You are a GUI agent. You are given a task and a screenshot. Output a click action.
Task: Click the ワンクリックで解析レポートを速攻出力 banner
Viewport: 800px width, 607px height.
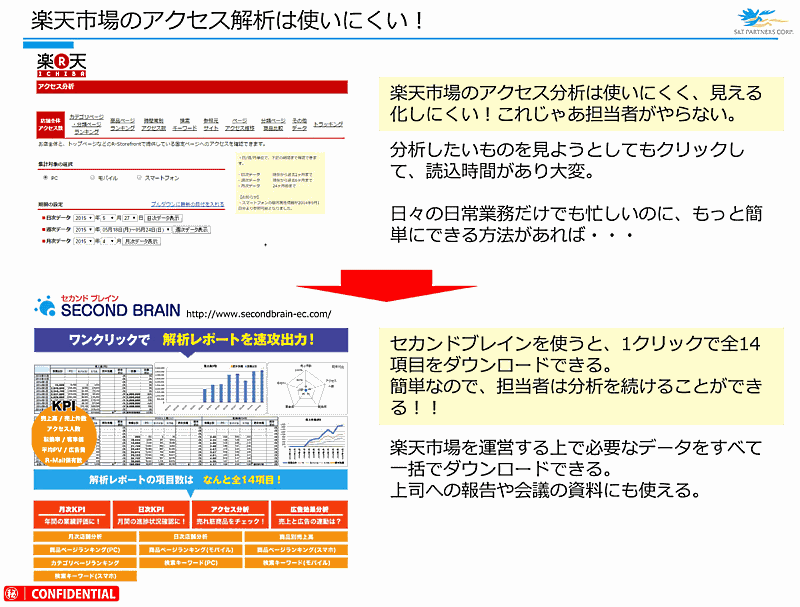(x=191, y=340)
